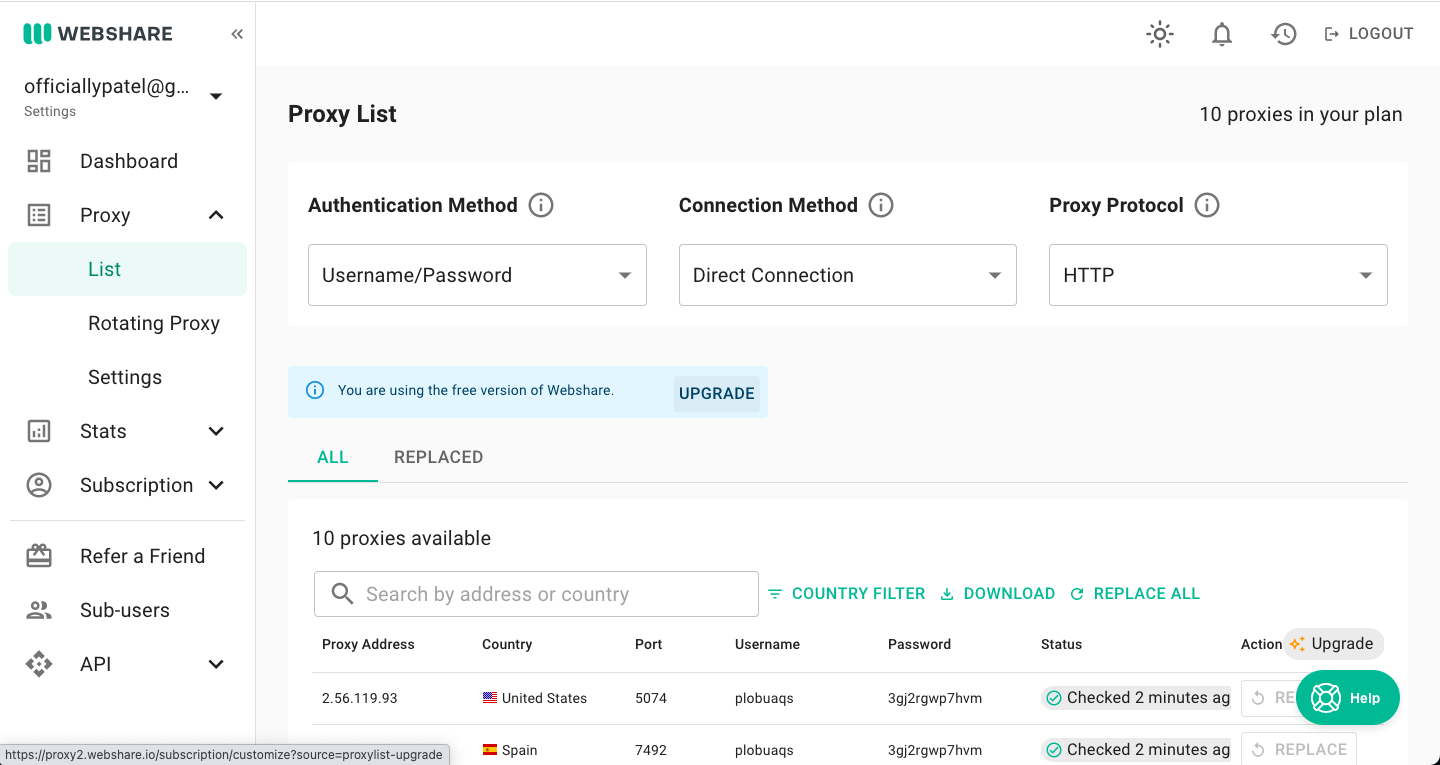Viewport: 1440px width, 765px height.
Task: Click DOWNLOAD proxy list
Action: [998, 594]
